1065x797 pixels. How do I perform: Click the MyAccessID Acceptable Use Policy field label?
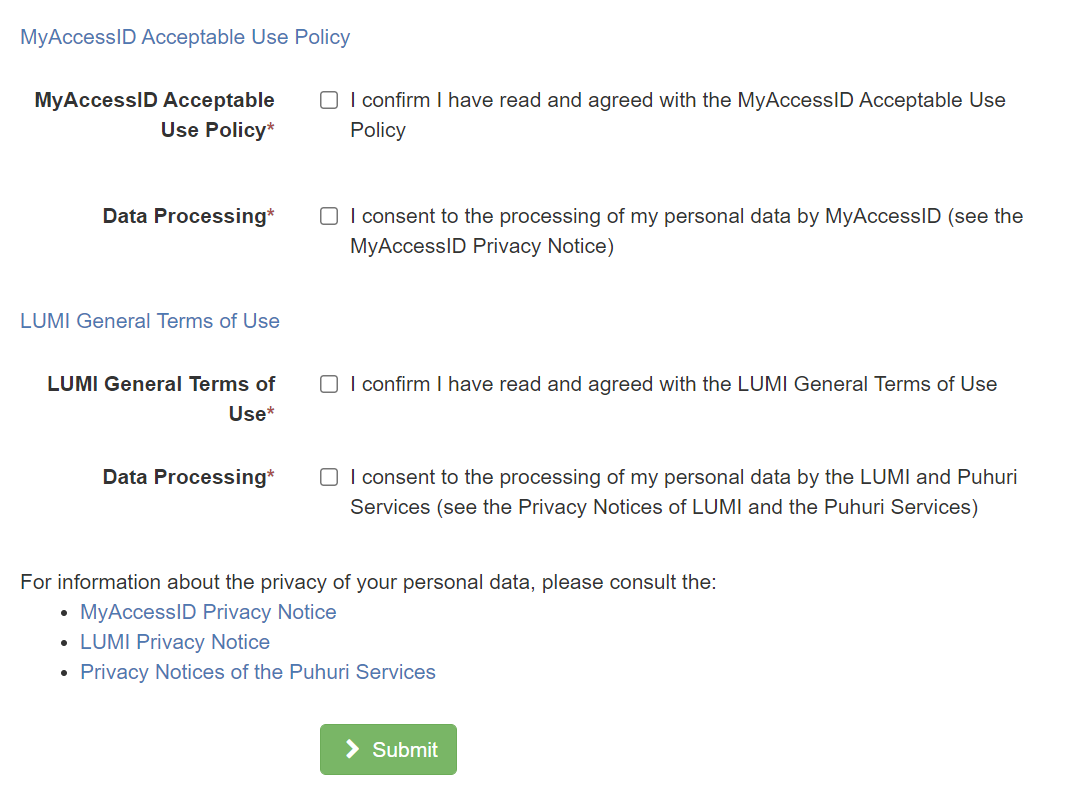tap(154, 114)
